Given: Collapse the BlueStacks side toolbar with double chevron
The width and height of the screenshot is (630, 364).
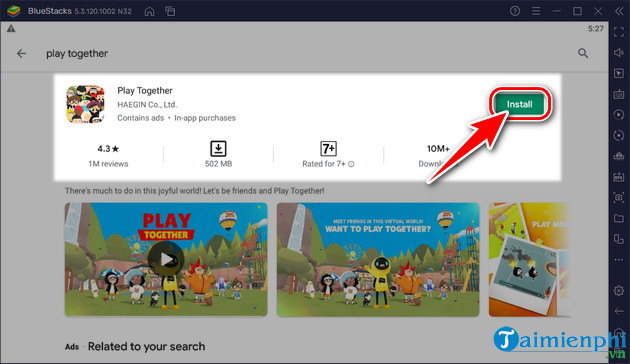Looking at the screenshot, I should point(619,11).
